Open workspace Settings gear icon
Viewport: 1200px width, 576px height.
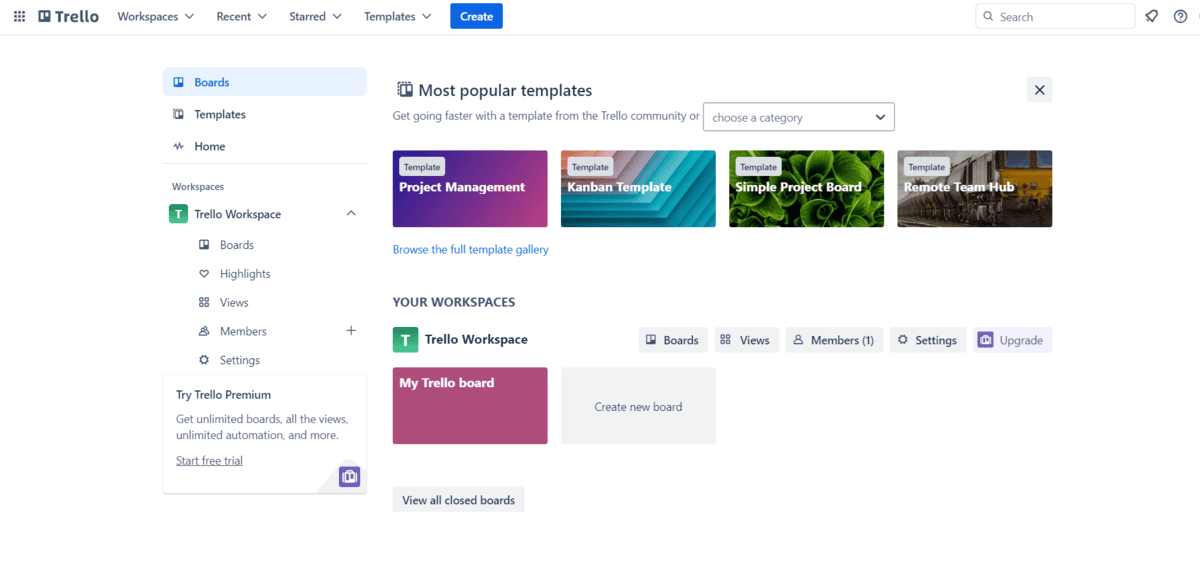point(205,360)
